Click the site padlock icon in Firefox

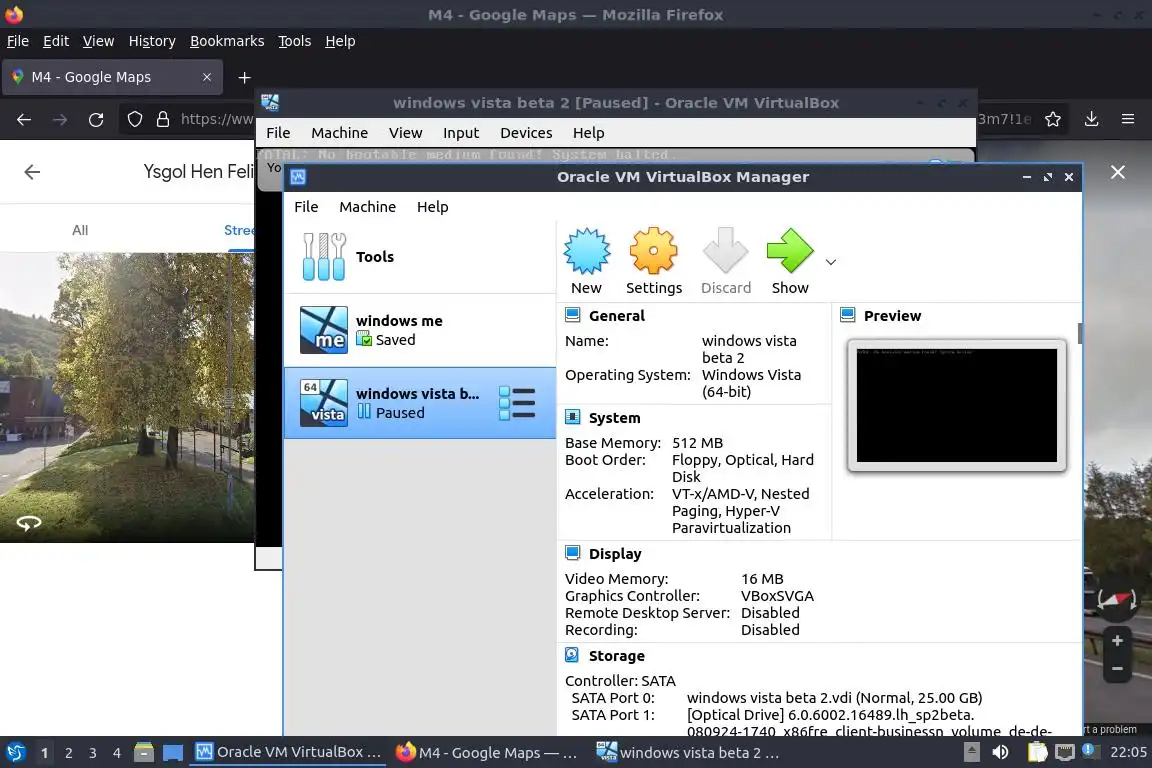coord(163,119)
